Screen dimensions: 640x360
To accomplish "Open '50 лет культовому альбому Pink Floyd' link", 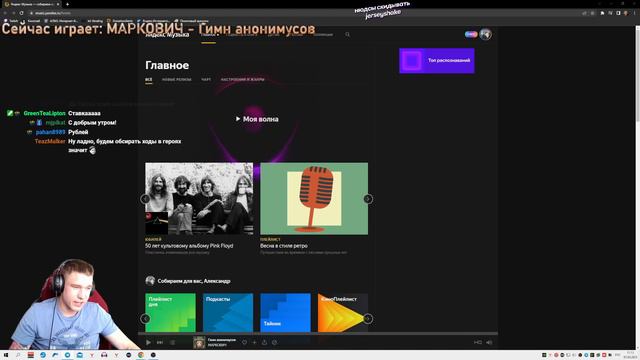I will (x=189, y=246).
